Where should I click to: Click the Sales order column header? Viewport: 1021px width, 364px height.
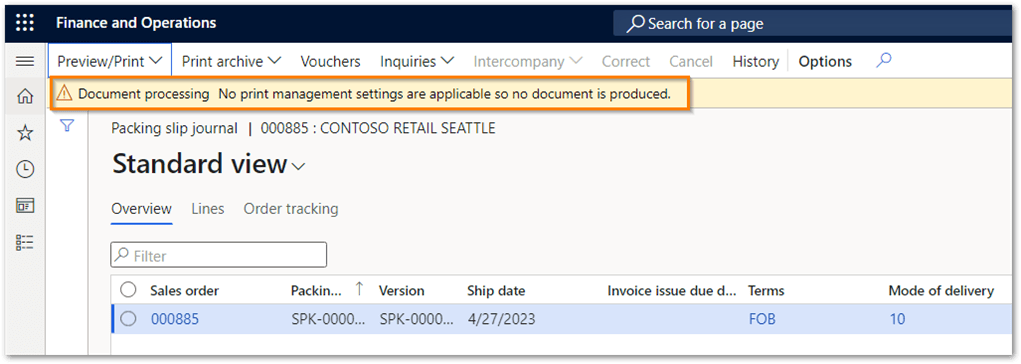tap(184, 290)
